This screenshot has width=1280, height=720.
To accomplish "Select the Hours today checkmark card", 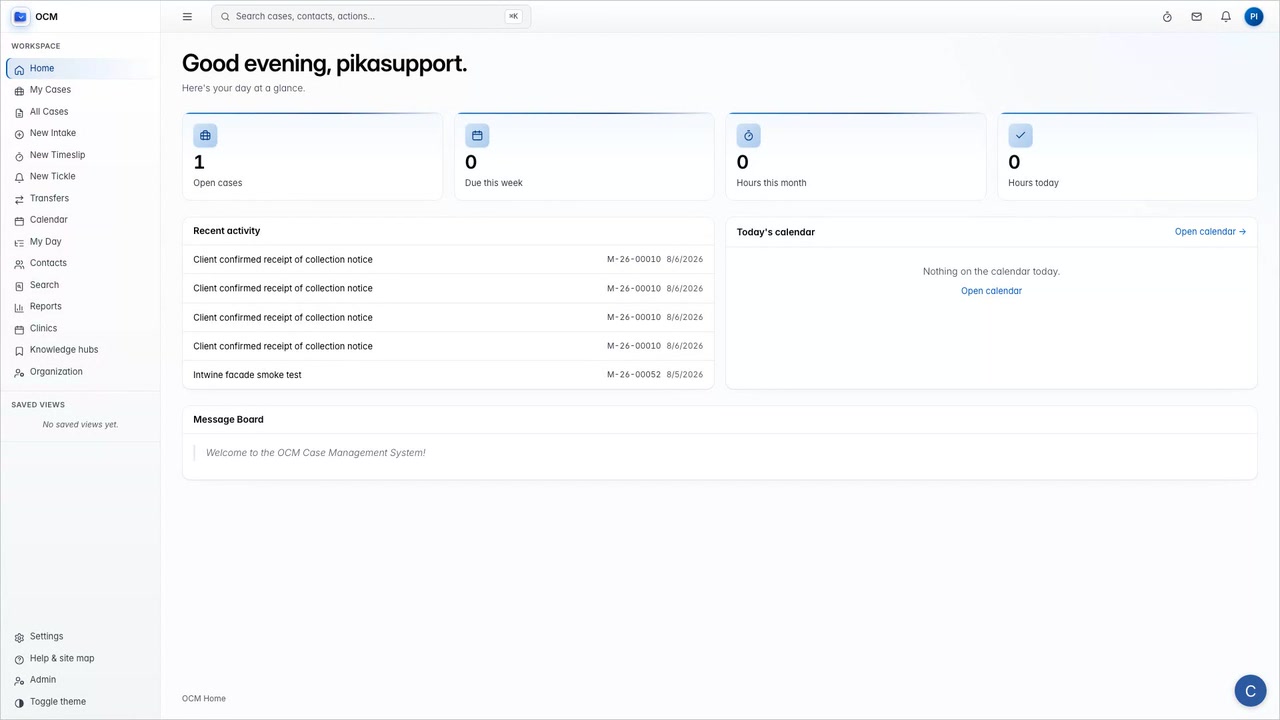I will (1127, 156).
